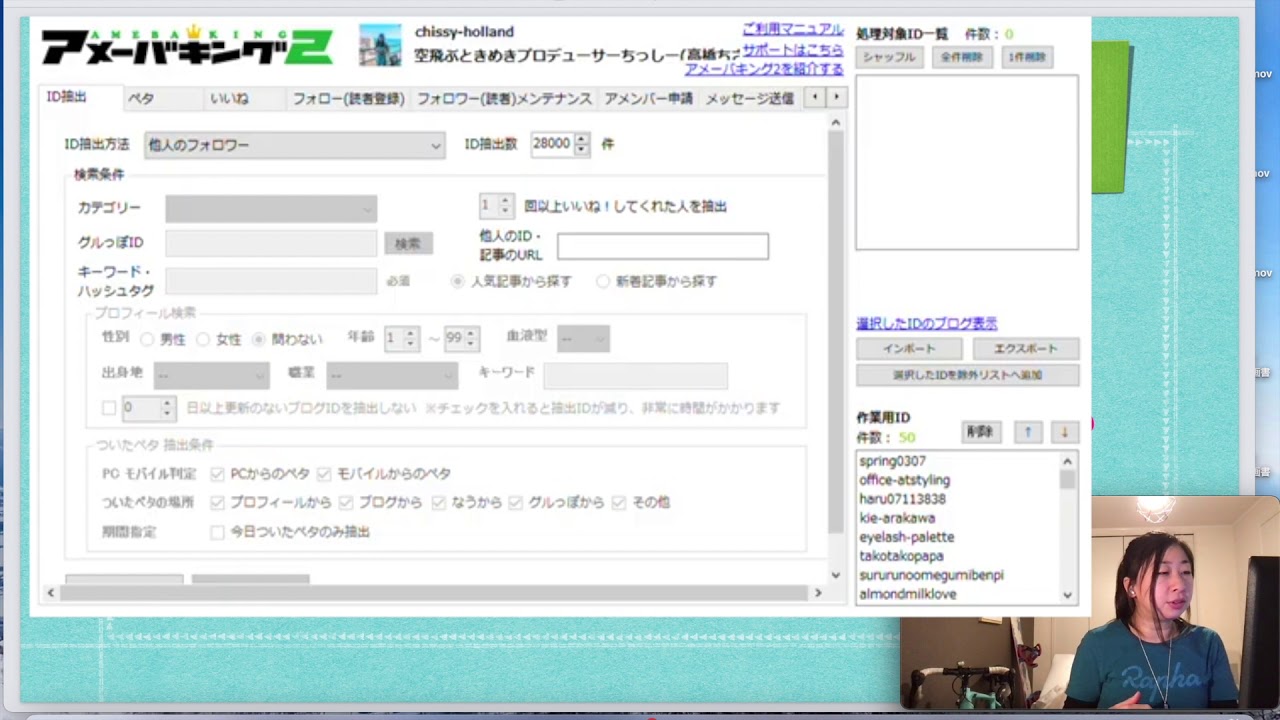Open 選択したIDのブログ表示 link
This screenshot has width=1280, height=720.
927,324
